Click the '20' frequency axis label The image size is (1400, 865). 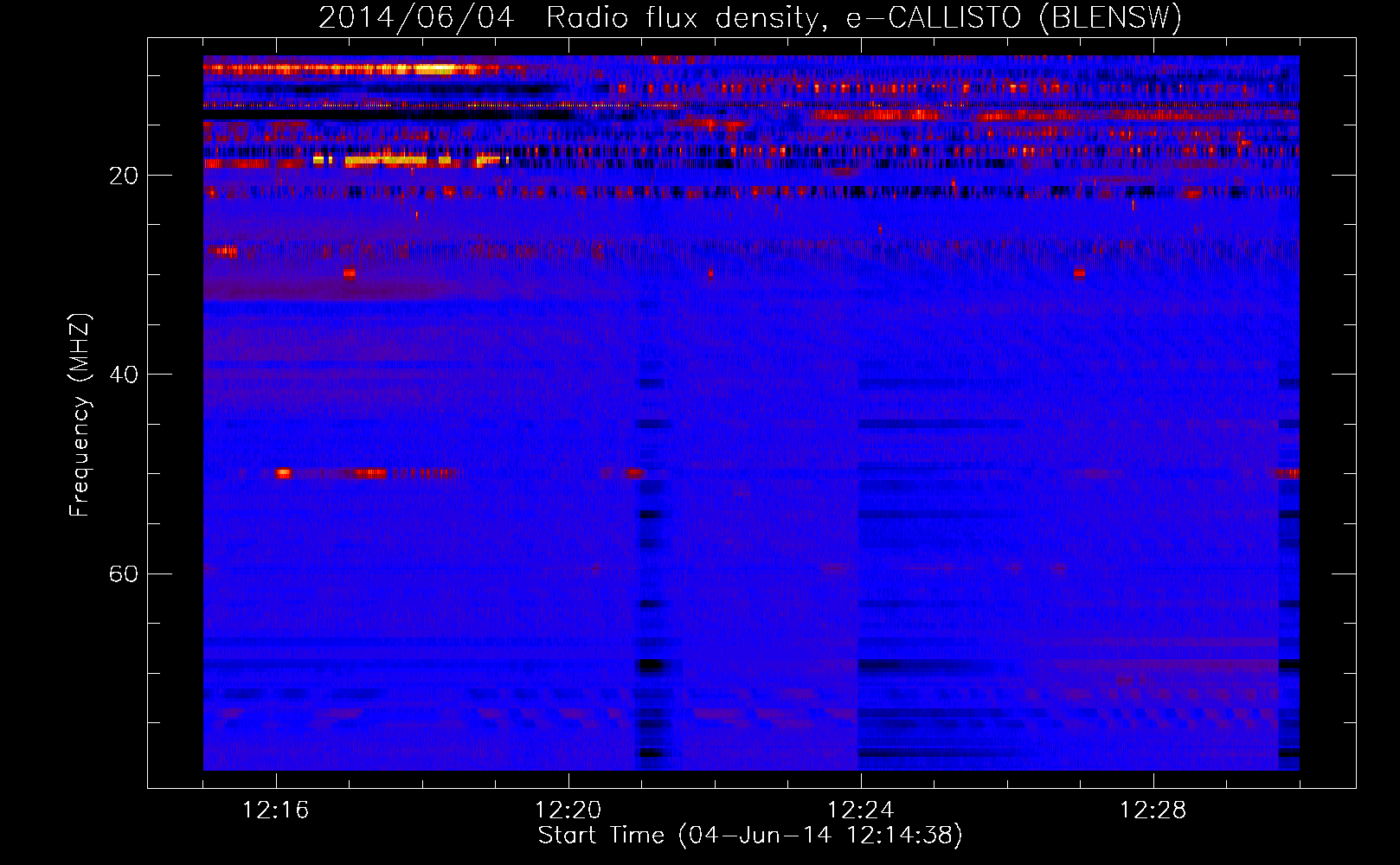click(123, 176)
